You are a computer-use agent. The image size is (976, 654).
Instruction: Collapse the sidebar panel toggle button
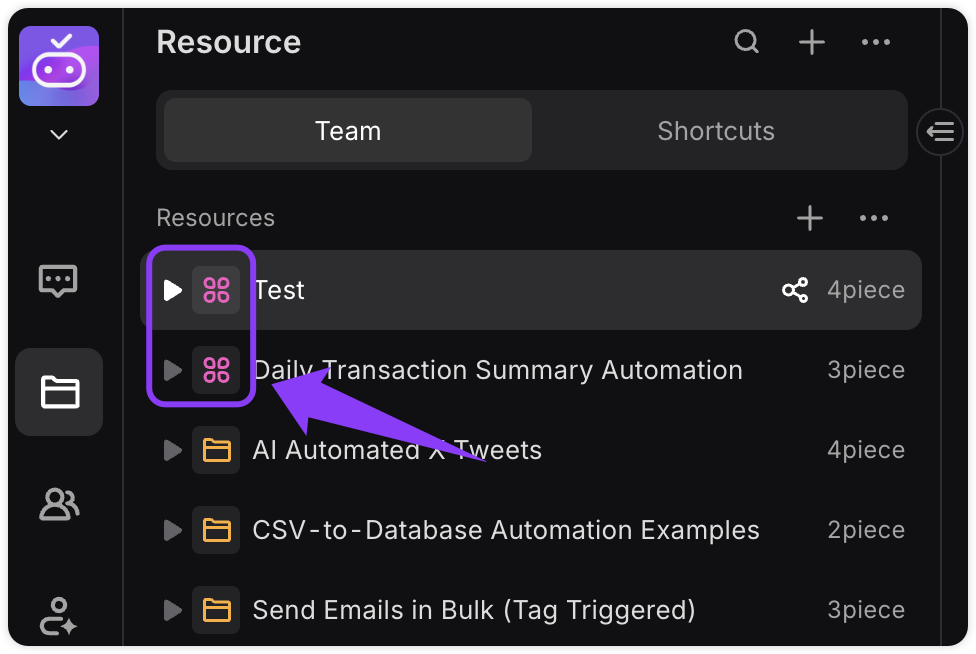[940, 132]
